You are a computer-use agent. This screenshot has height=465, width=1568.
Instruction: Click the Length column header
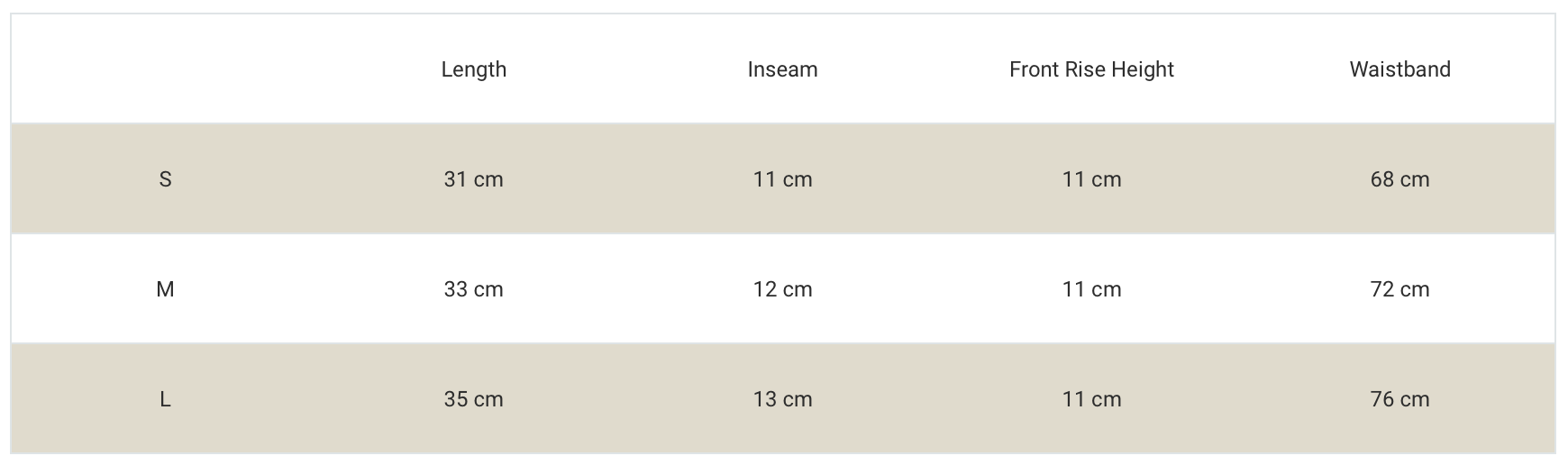473,69
